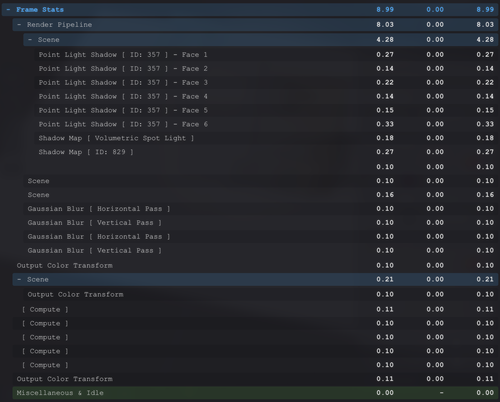
Task: Collapse the Frame Stats tree node
Action: click(x=8, y=10)
